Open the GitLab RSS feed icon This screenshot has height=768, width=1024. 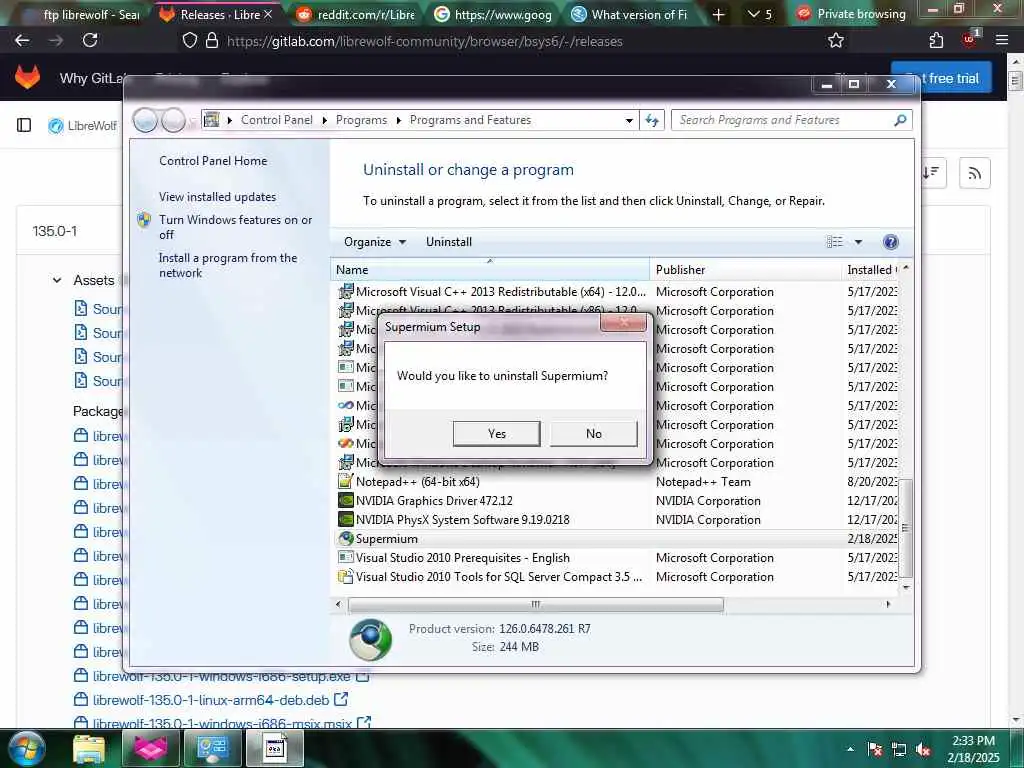tap(974, 173)
